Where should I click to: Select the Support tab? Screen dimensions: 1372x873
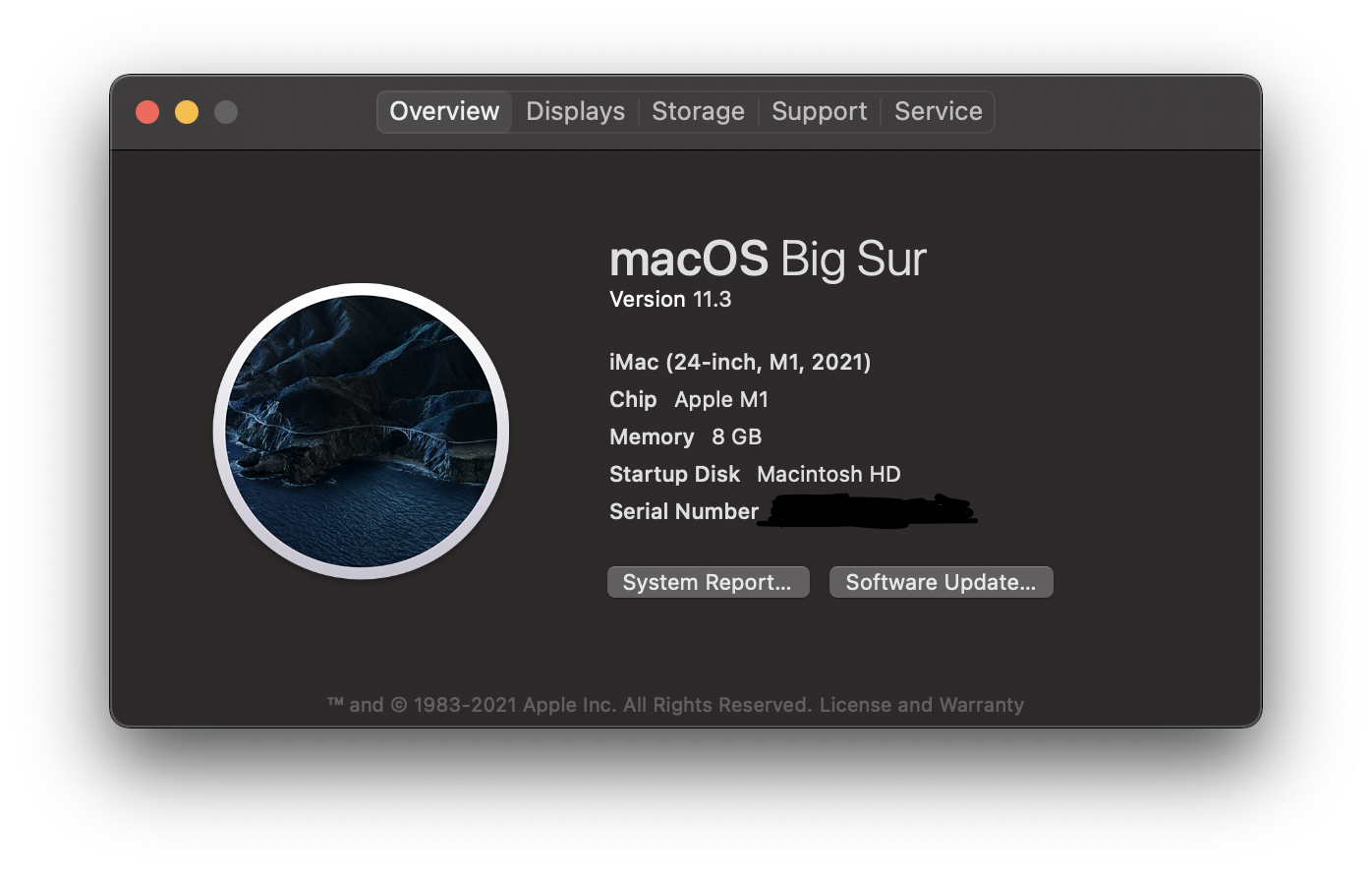coord(819,111)
